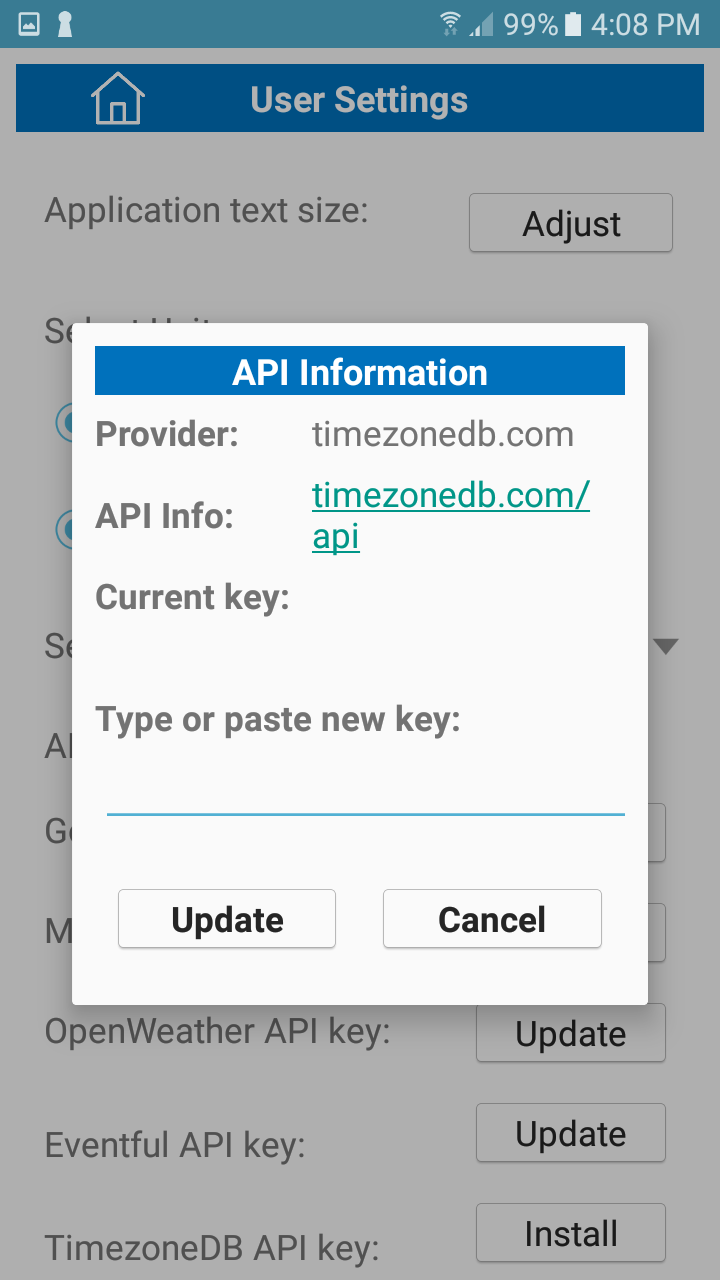
Task: Tap the battery icon in status bar
Action: (573, 24)
